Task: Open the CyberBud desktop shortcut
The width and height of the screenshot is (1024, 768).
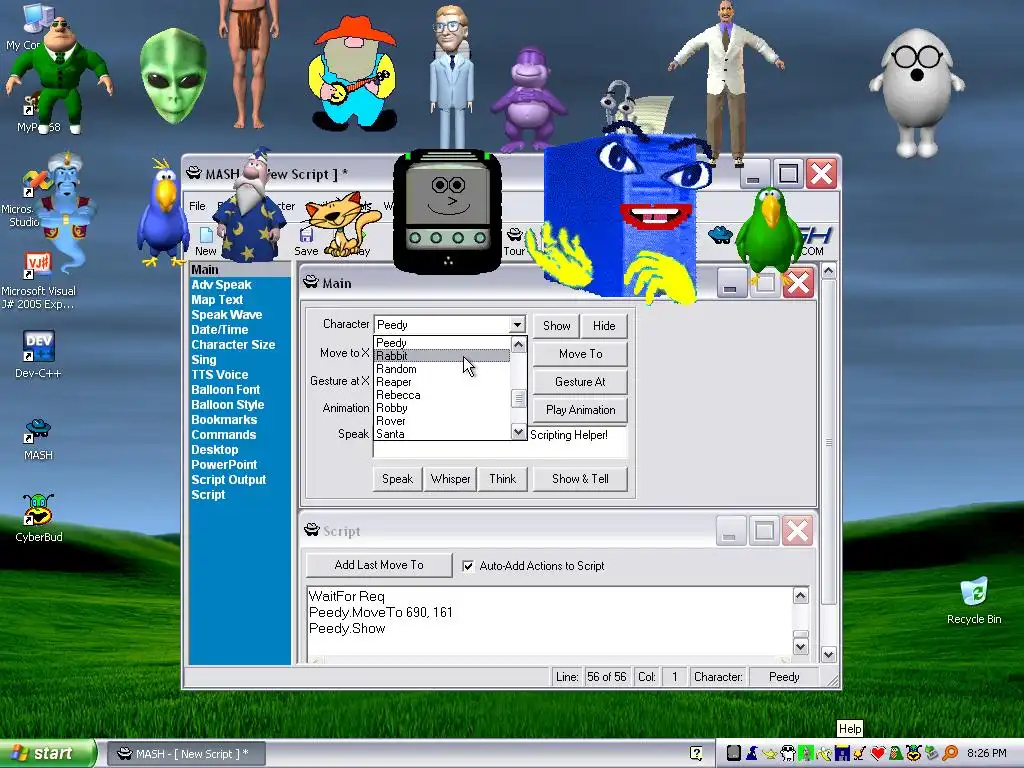Action: 39,518
